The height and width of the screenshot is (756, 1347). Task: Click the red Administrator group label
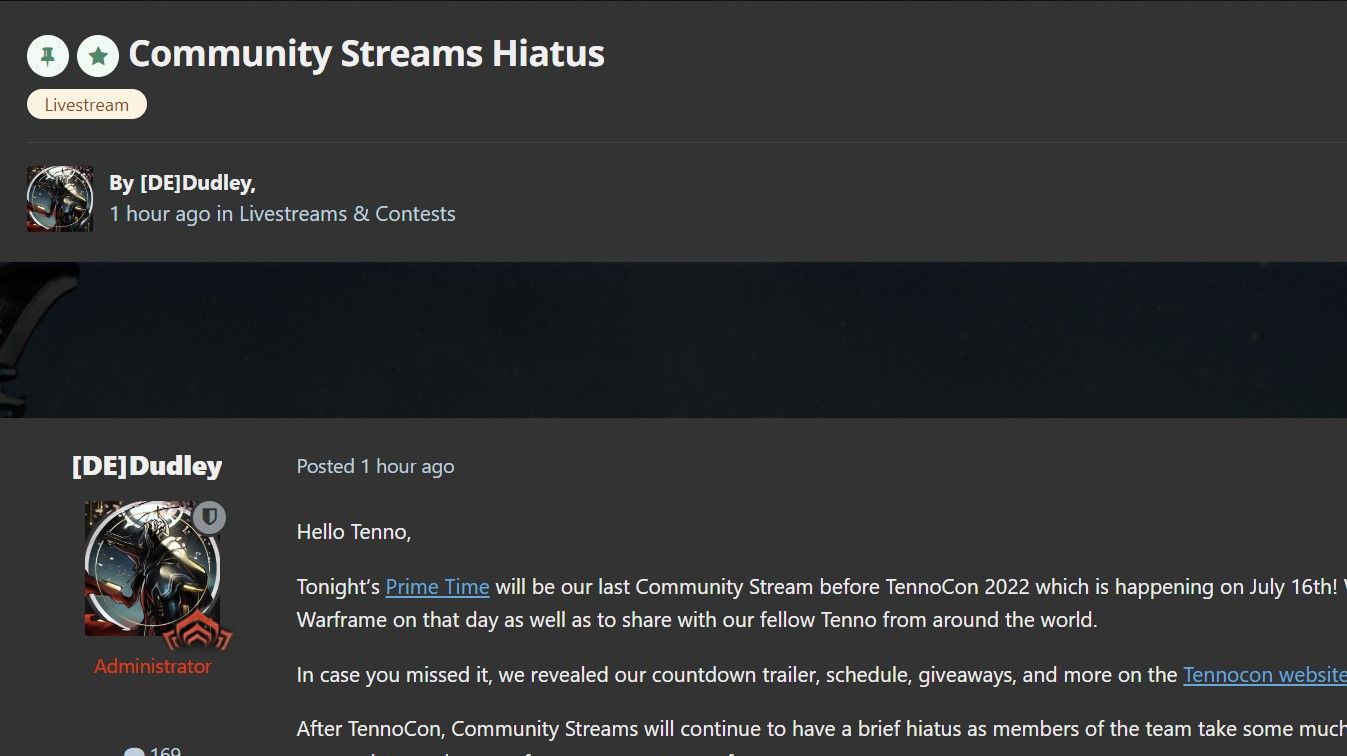(x=153, y=666)
